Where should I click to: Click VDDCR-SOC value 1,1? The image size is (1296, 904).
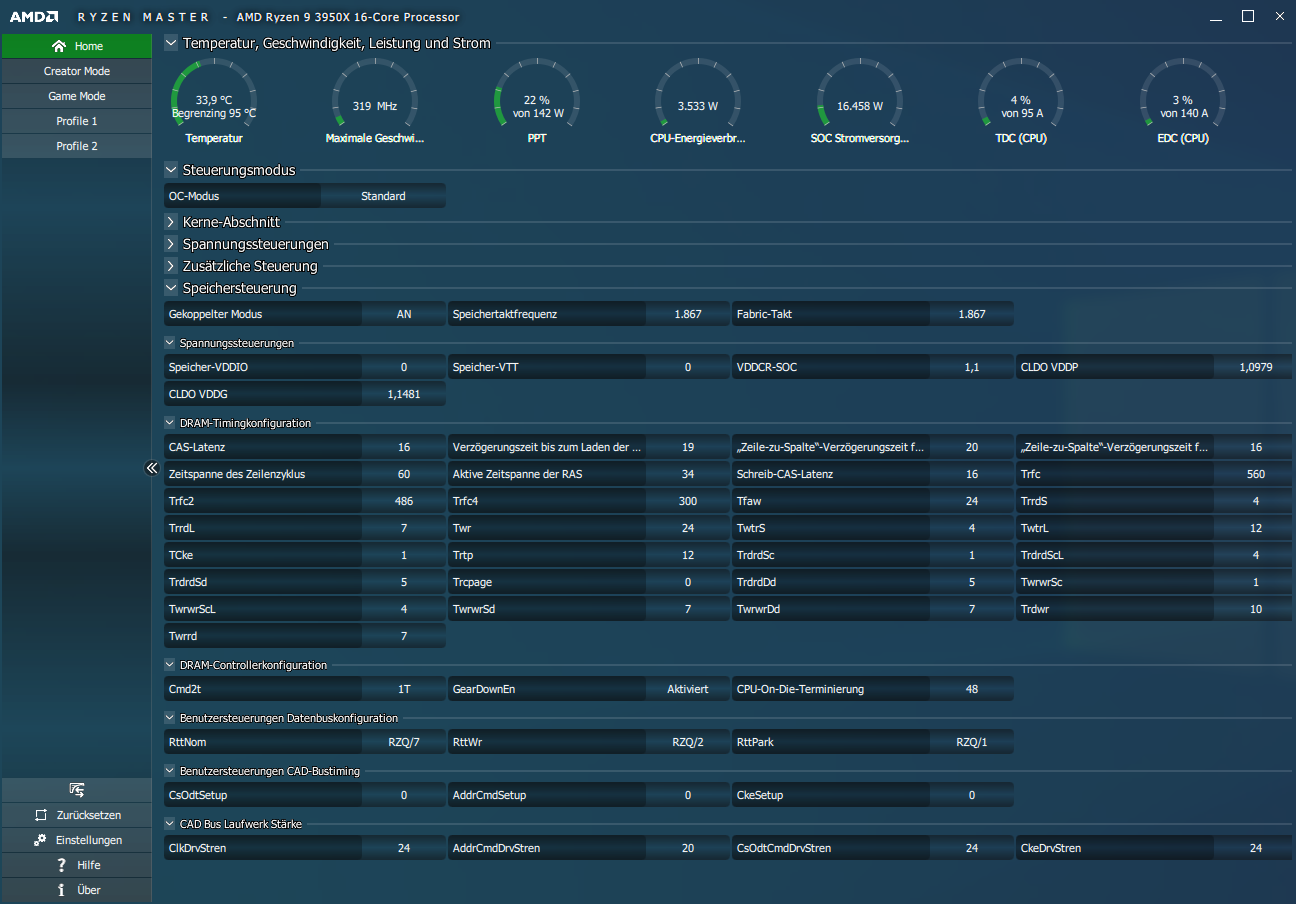coord(972,367)
